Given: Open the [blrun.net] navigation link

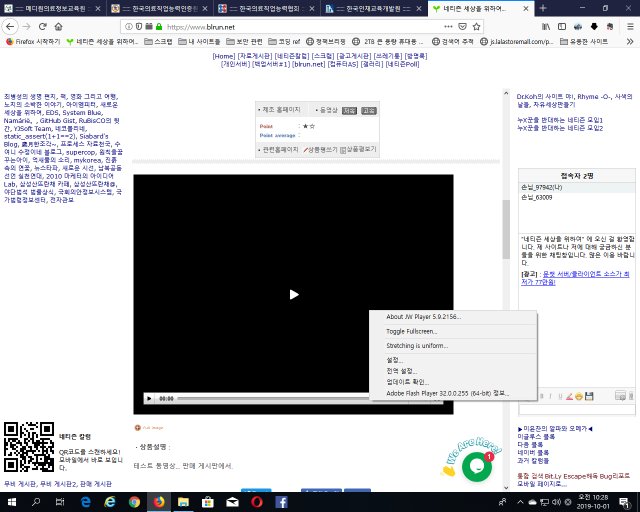Looking at the screenshot, I should pyautogui.click(x=309, y=64).
